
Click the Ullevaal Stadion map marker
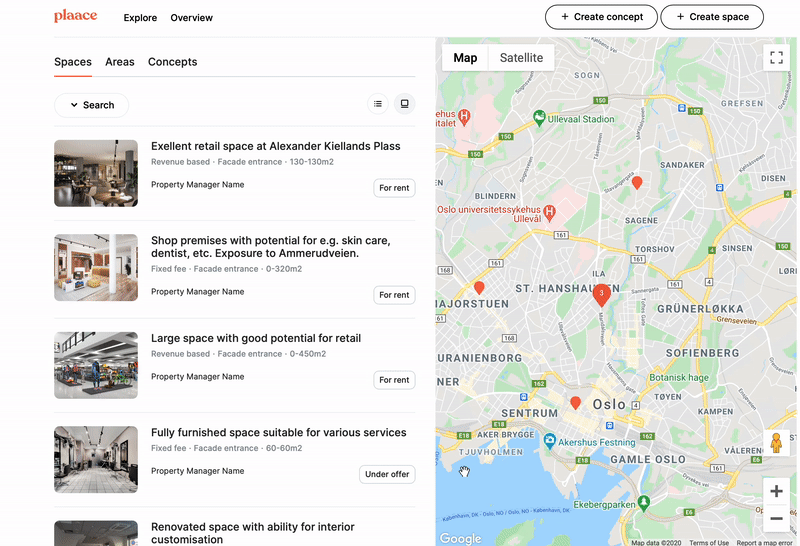[x=540, y=118]
